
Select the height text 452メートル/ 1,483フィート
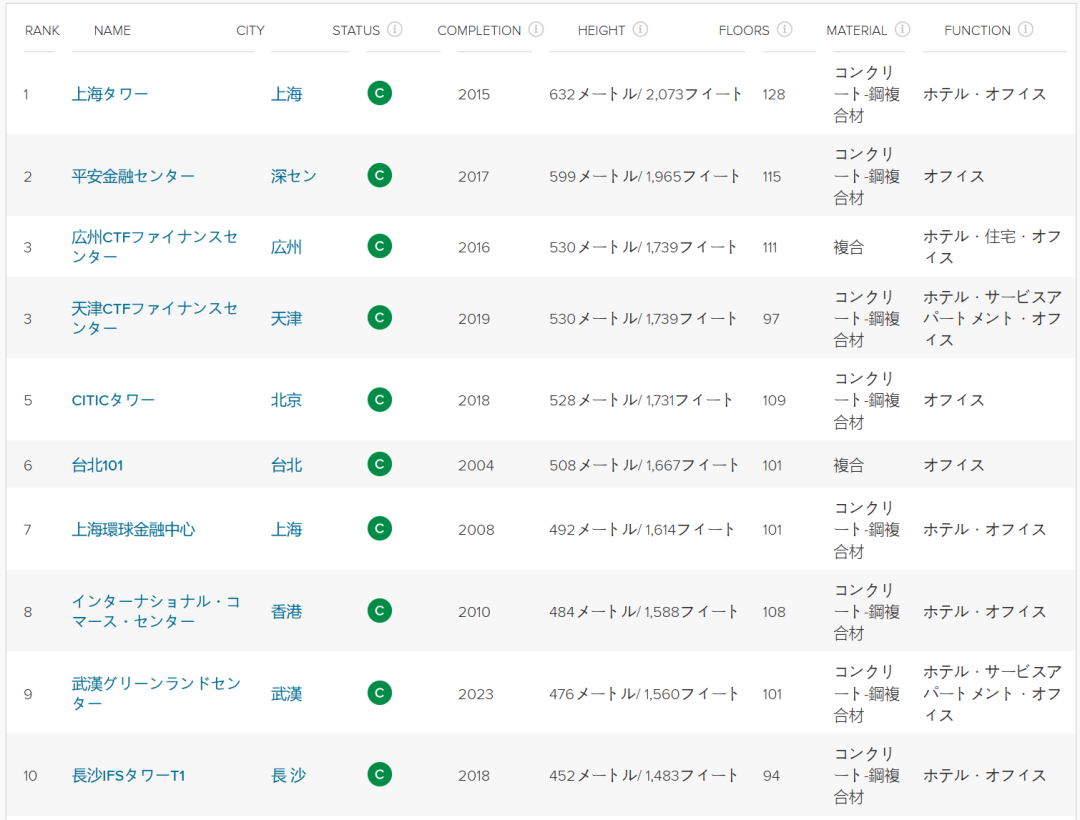tap(643, 776)
